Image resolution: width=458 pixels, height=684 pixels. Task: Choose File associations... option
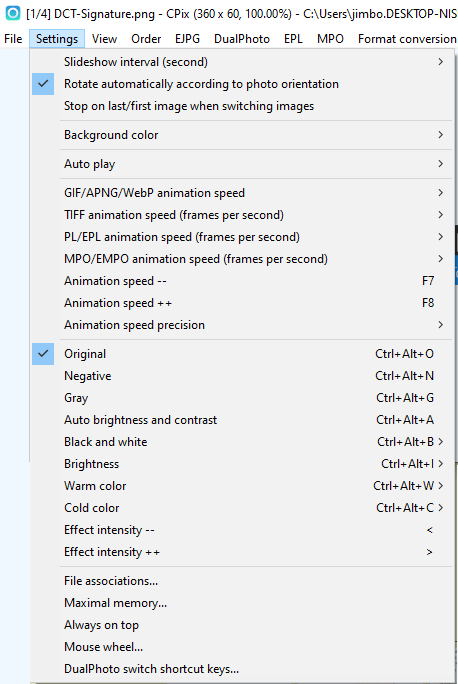pos(242,581)
